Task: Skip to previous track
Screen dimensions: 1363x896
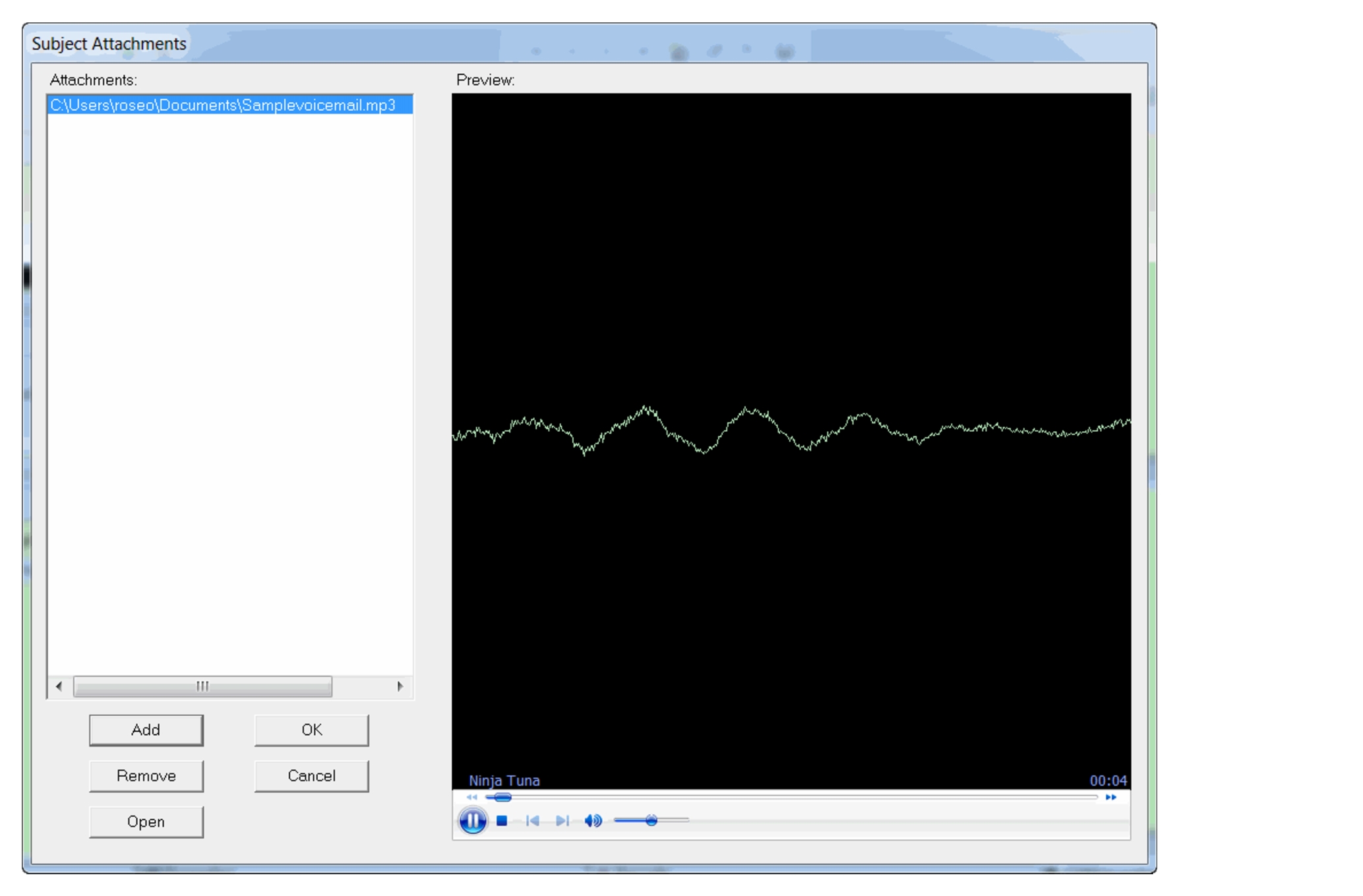Action: [x=533, y=820]
